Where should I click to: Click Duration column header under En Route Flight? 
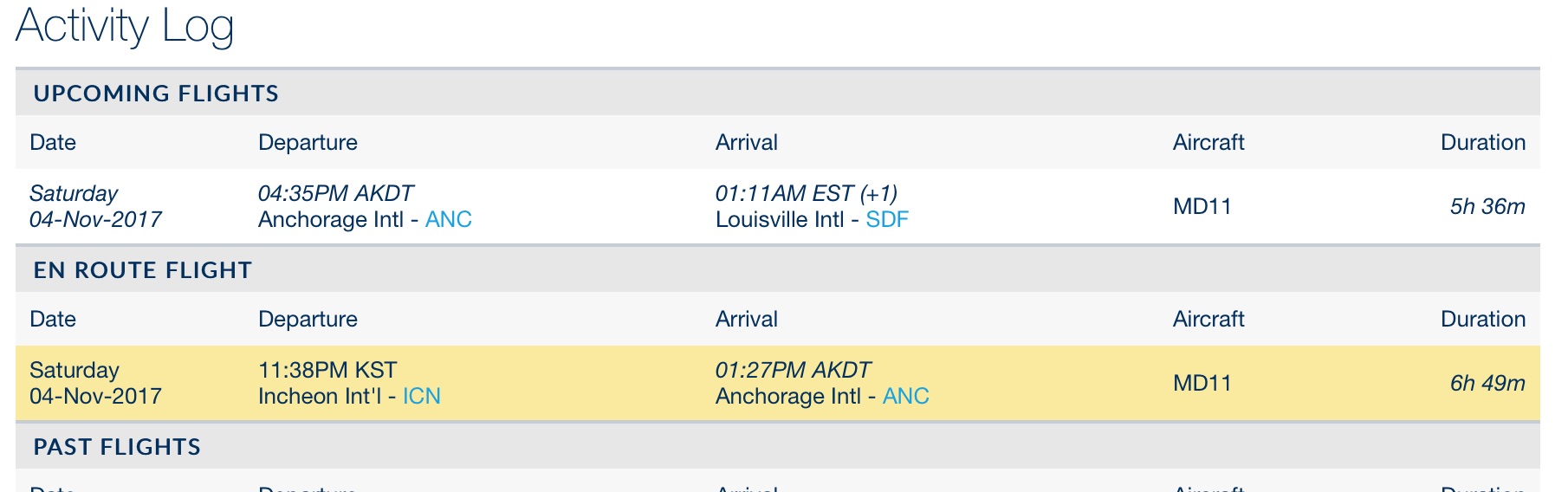(x=1482, y=320)
